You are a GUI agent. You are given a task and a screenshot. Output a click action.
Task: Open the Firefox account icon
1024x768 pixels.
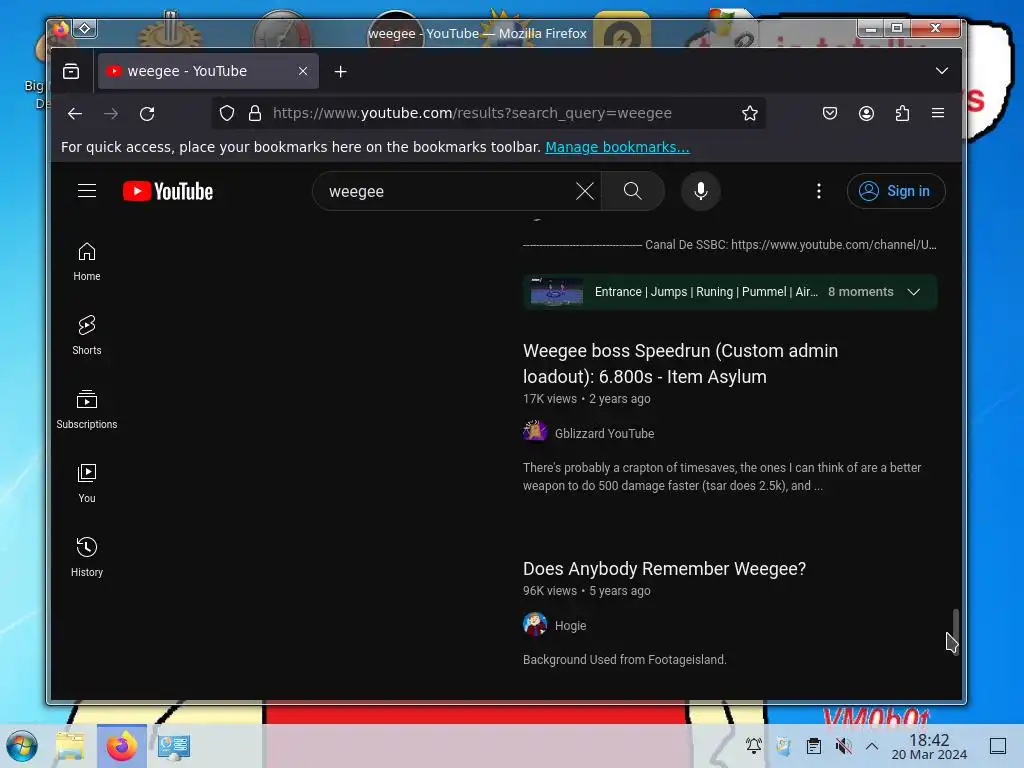[866, 114]
